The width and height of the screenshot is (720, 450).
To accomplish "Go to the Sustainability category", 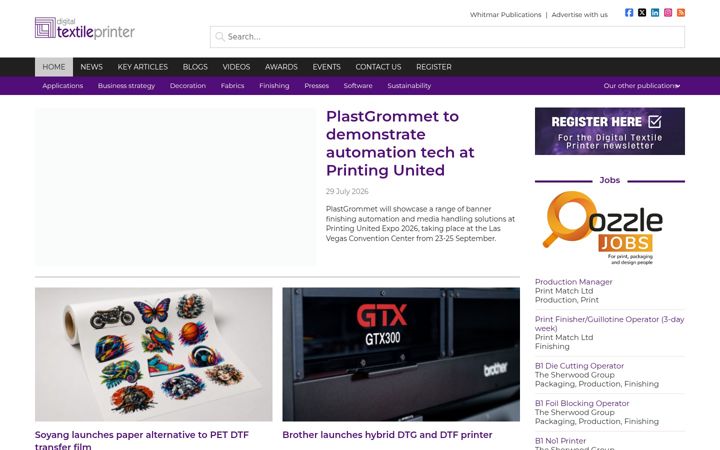I will [x=409, y=86].
